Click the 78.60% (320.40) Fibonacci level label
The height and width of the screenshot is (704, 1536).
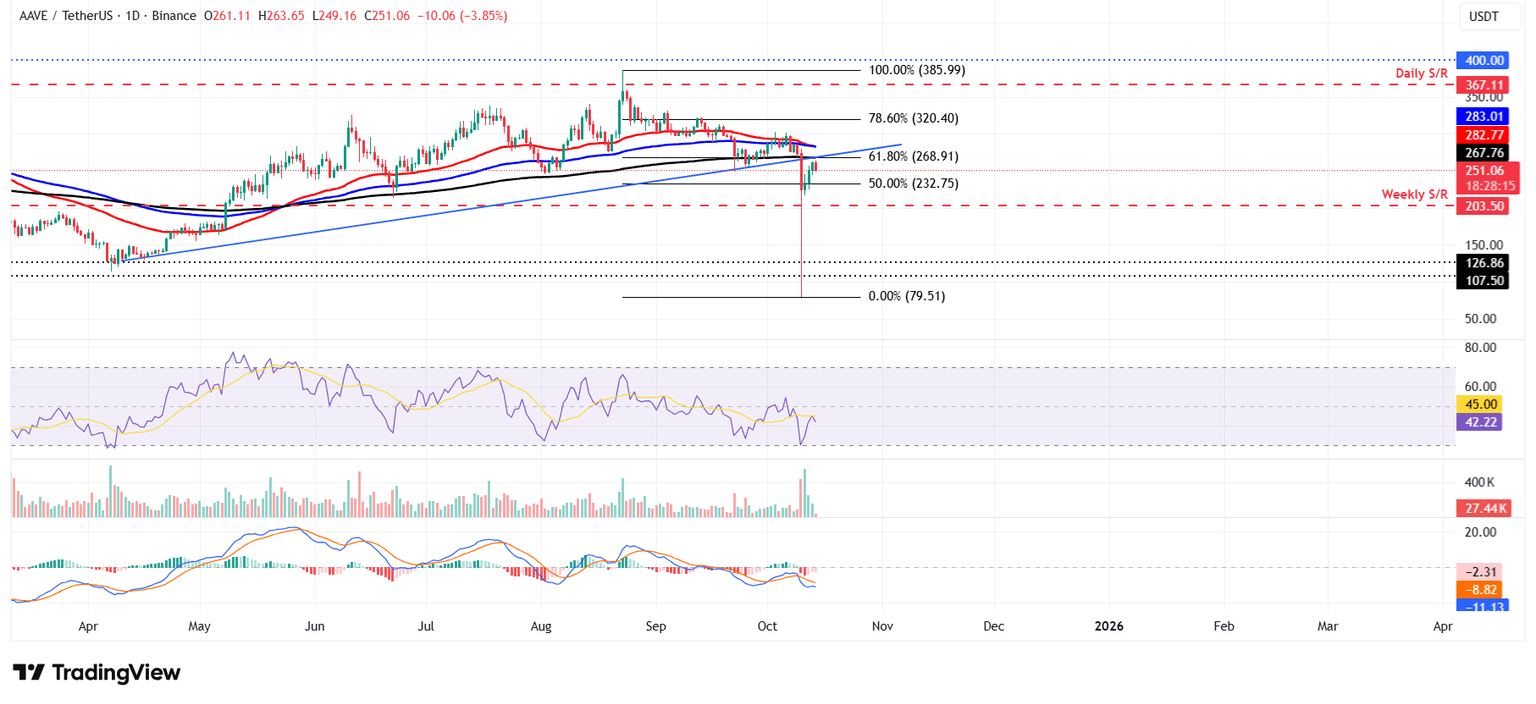[914, 118]
